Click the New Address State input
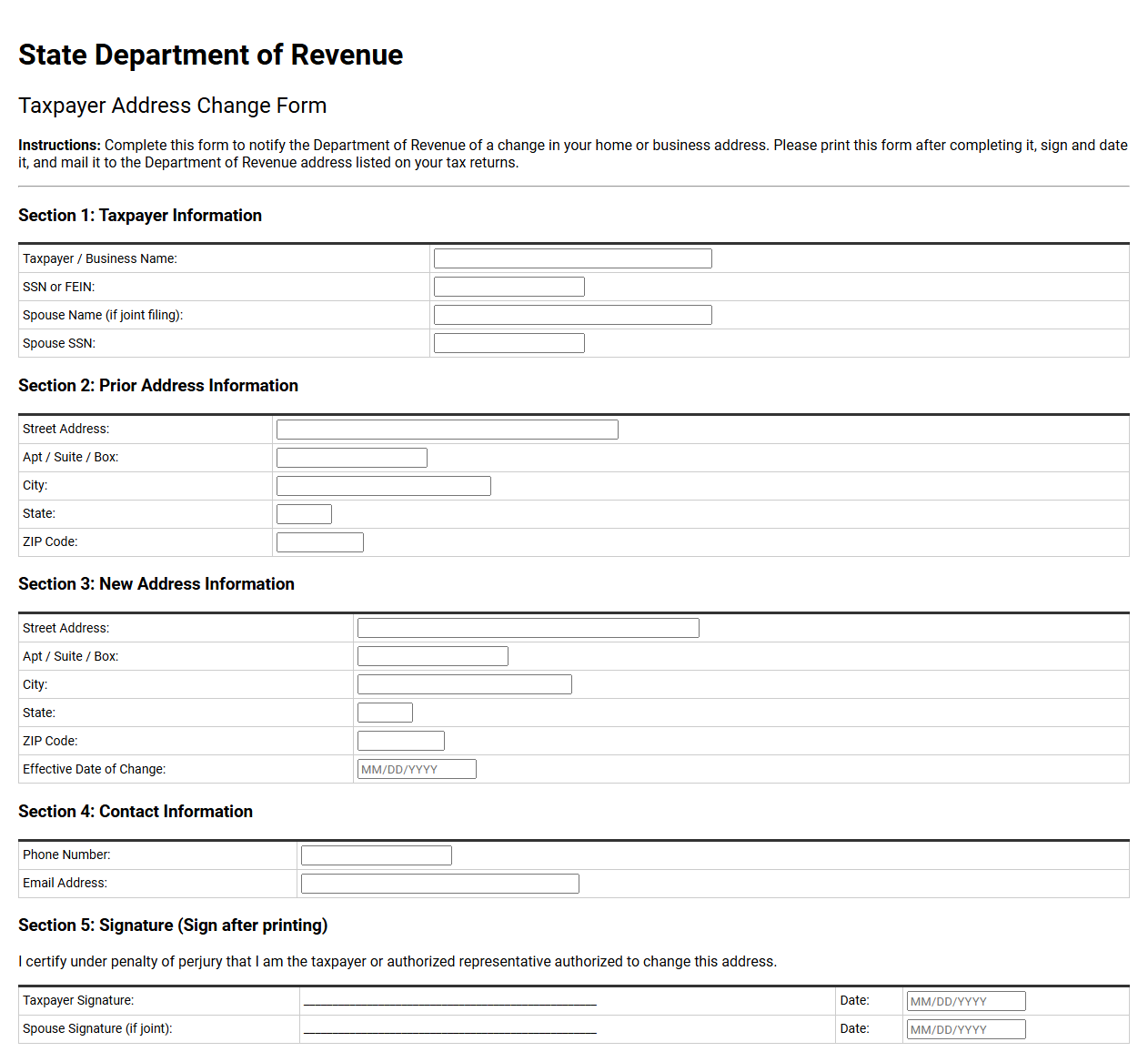This screenshot has height=1062, width=1148. 385,713
